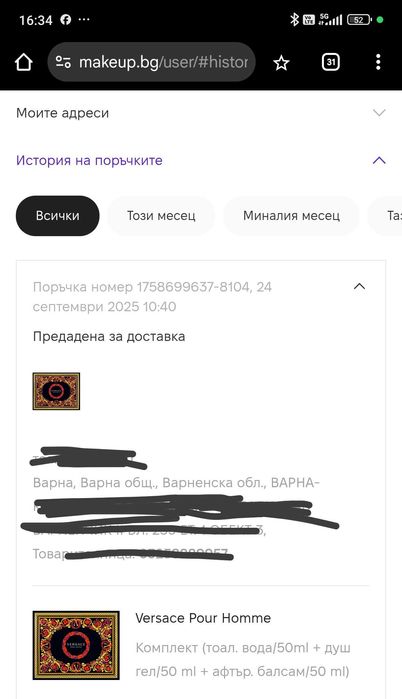Expand the Моите адреси section

click(x=201, y=113)
